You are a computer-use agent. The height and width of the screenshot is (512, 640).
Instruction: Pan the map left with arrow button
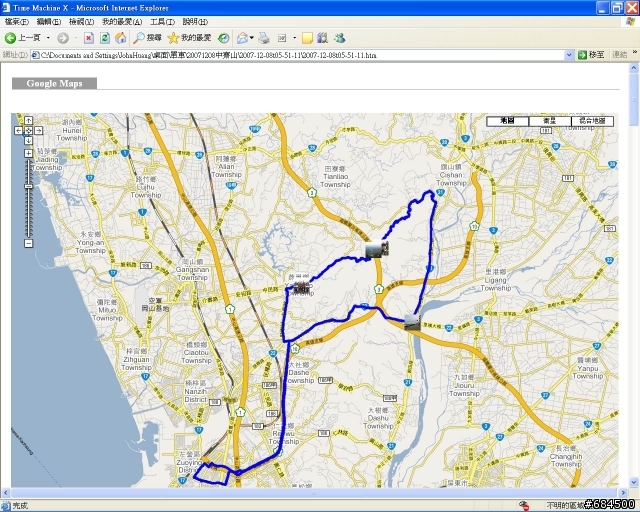pyautogui.click(x=18, y=131)
